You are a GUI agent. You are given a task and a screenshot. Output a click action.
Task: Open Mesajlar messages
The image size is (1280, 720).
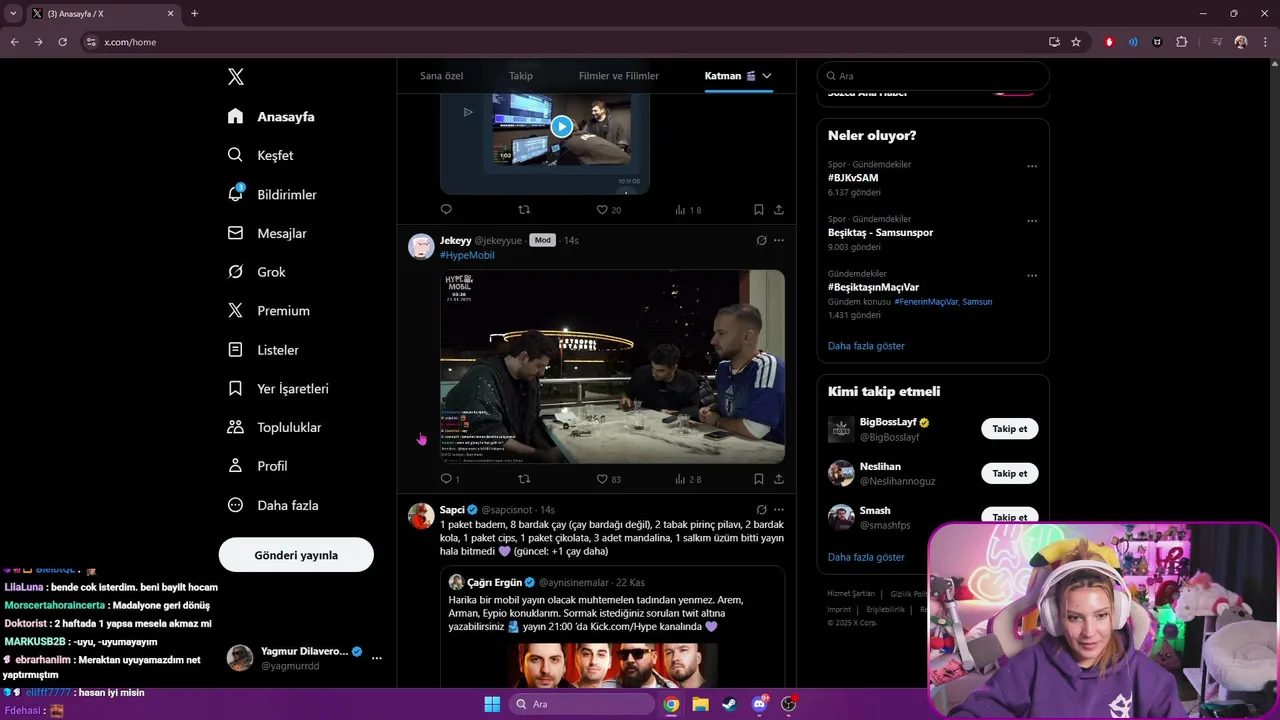click(x=267, y=233)
